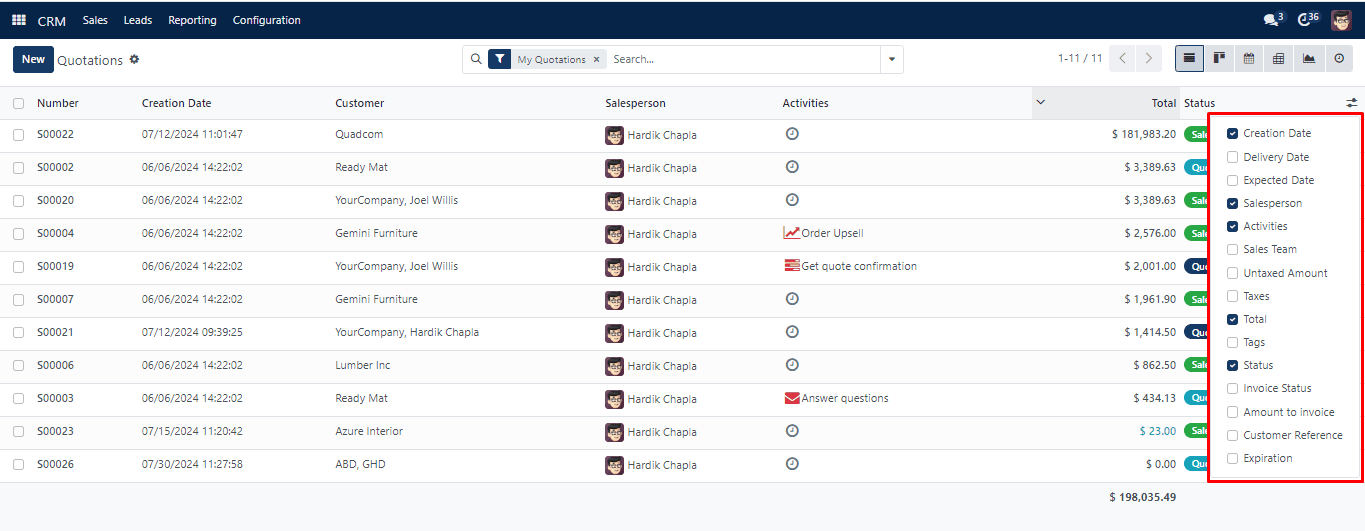The image size is (1365, 531).
Task: Switch to Graph view
Action: (x=1309, y=59)
